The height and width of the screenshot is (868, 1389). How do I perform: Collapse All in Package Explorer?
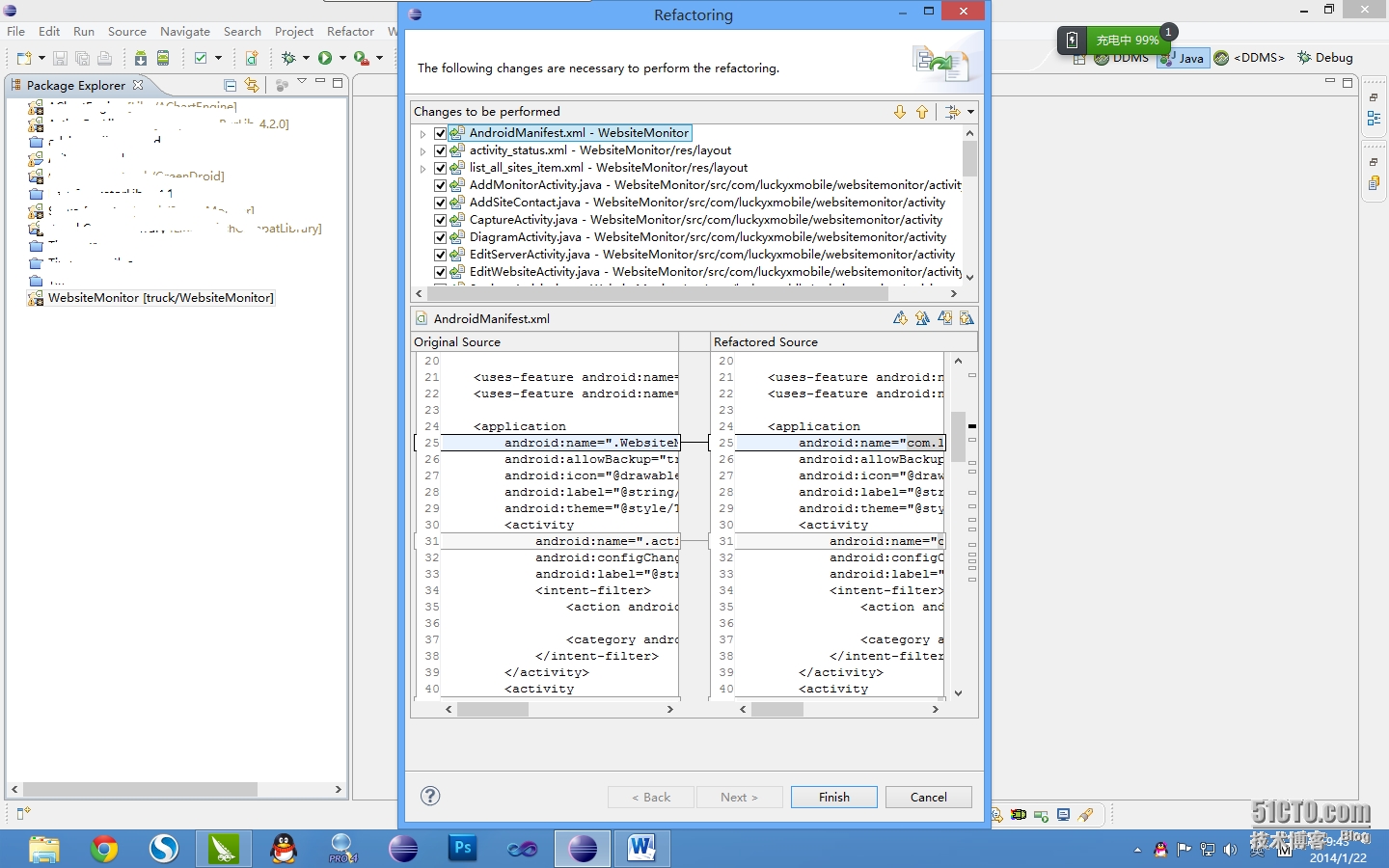230,85
